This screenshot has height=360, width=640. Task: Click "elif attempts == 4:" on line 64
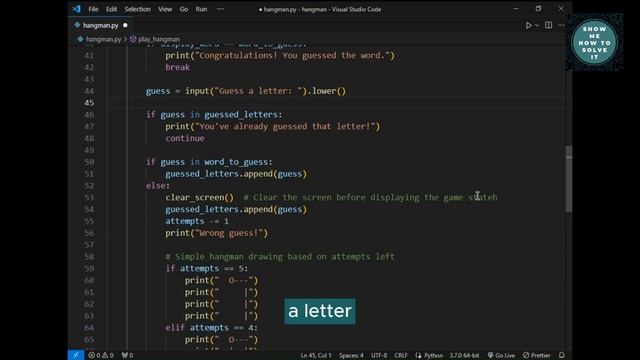211,328
